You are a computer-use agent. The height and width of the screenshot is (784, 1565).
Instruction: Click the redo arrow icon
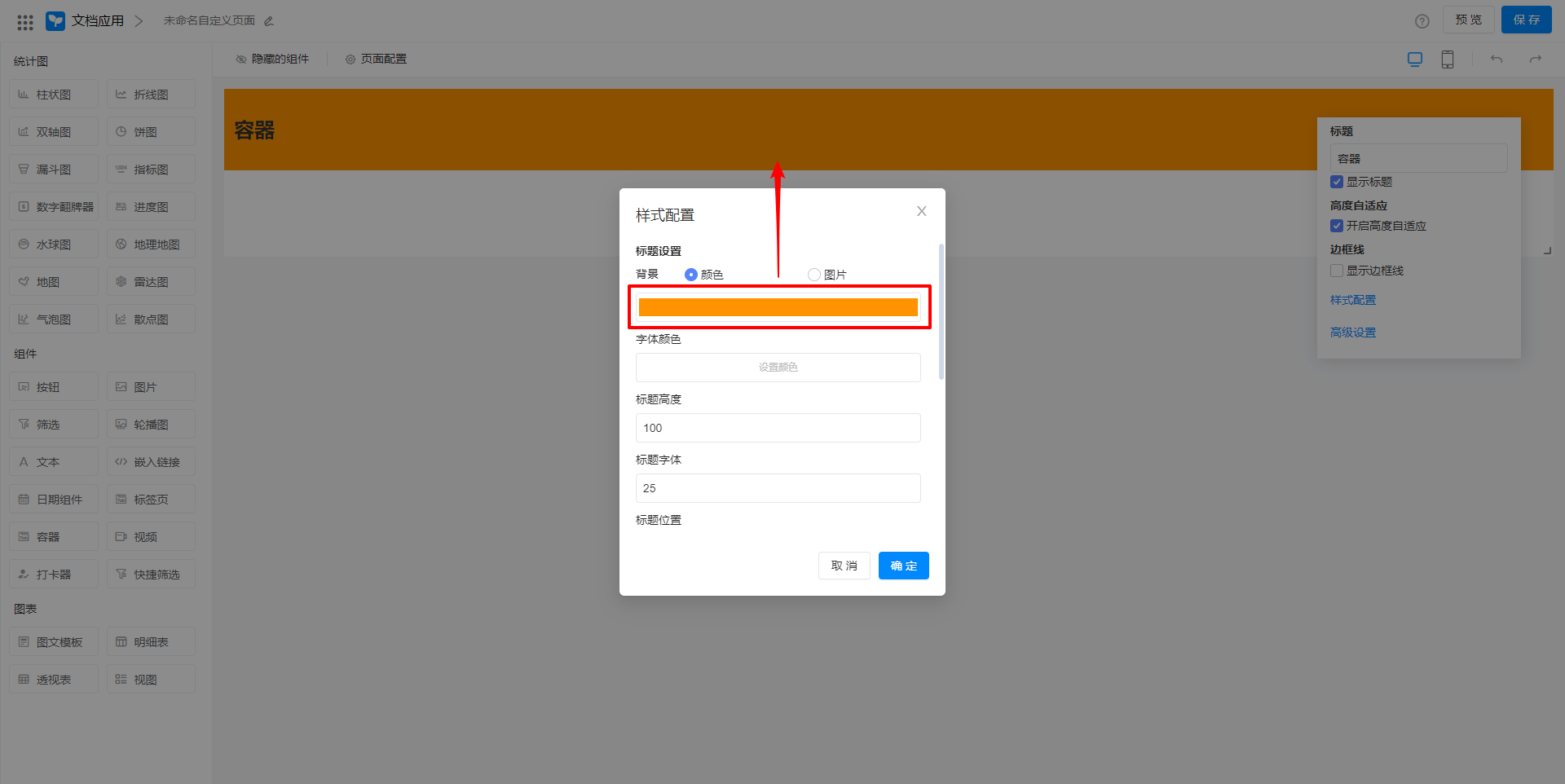pyautogui.click(x=1535, y=59)
